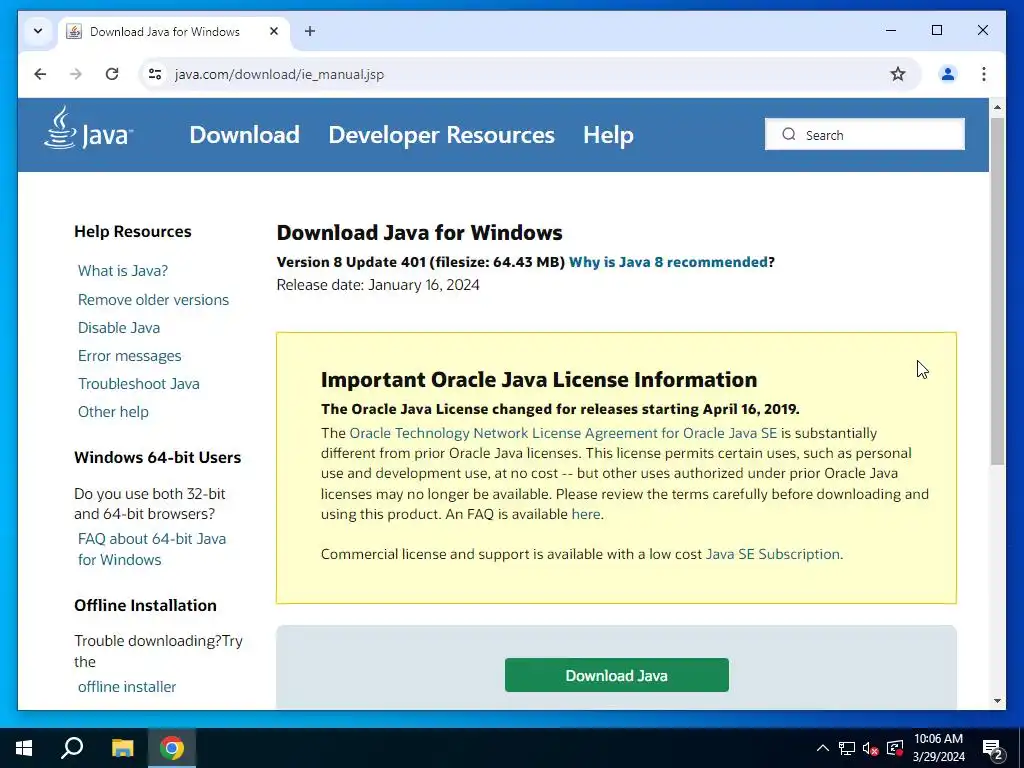Open taskbar search magnifier
This screenshot has width=1024, height=768.
point(72,748)
